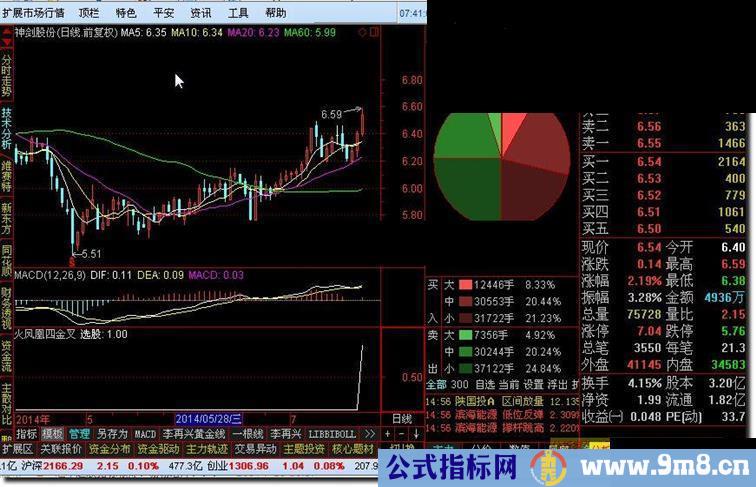Click the diamond icon at chart header
756x487 pixels.
point(362,32)
